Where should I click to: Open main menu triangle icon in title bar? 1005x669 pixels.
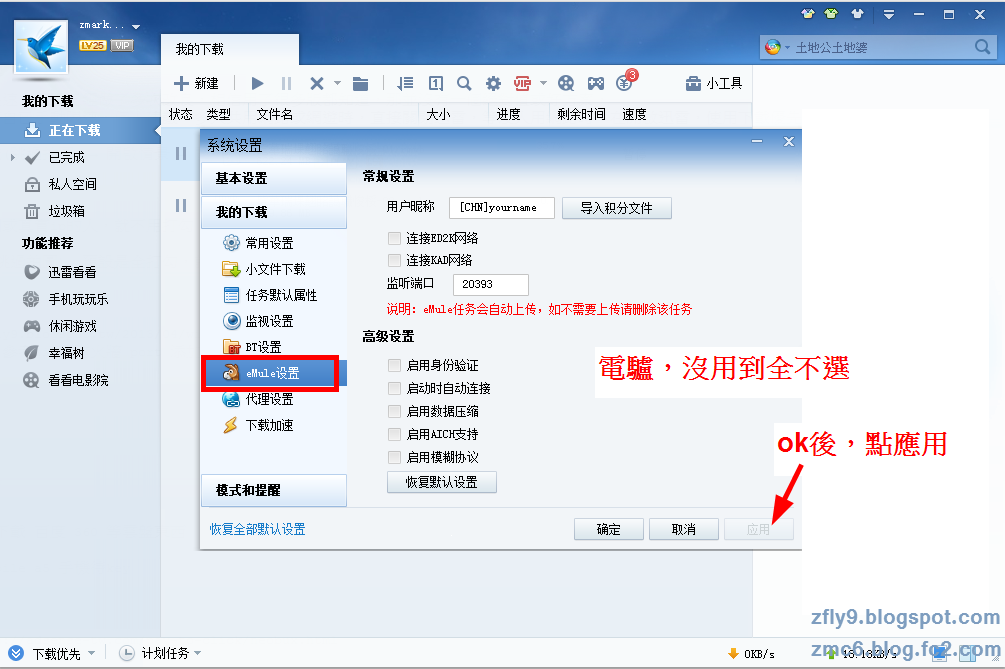(888, 14)
